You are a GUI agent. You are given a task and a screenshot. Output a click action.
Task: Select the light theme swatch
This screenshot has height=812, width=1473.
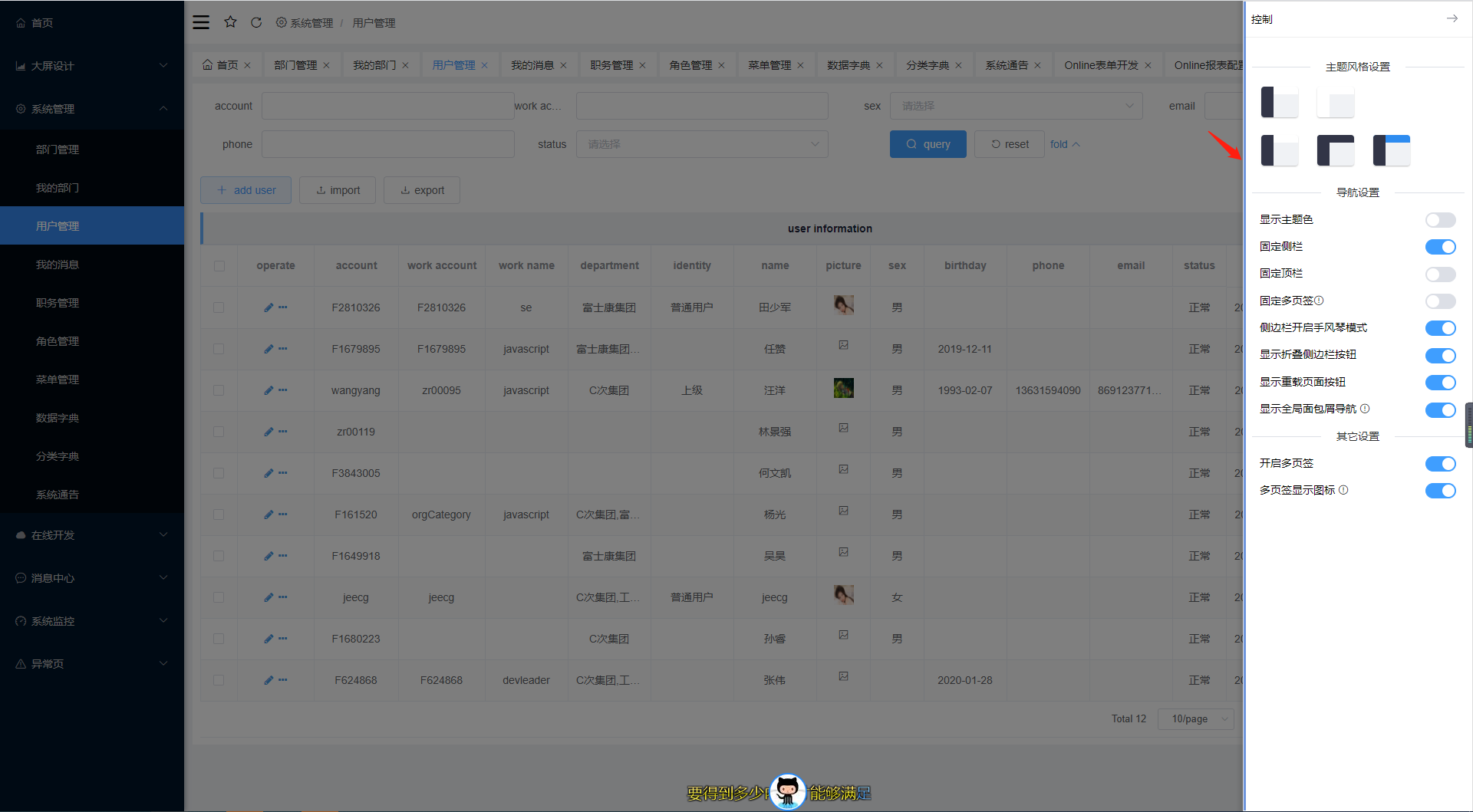(1335, 103)
